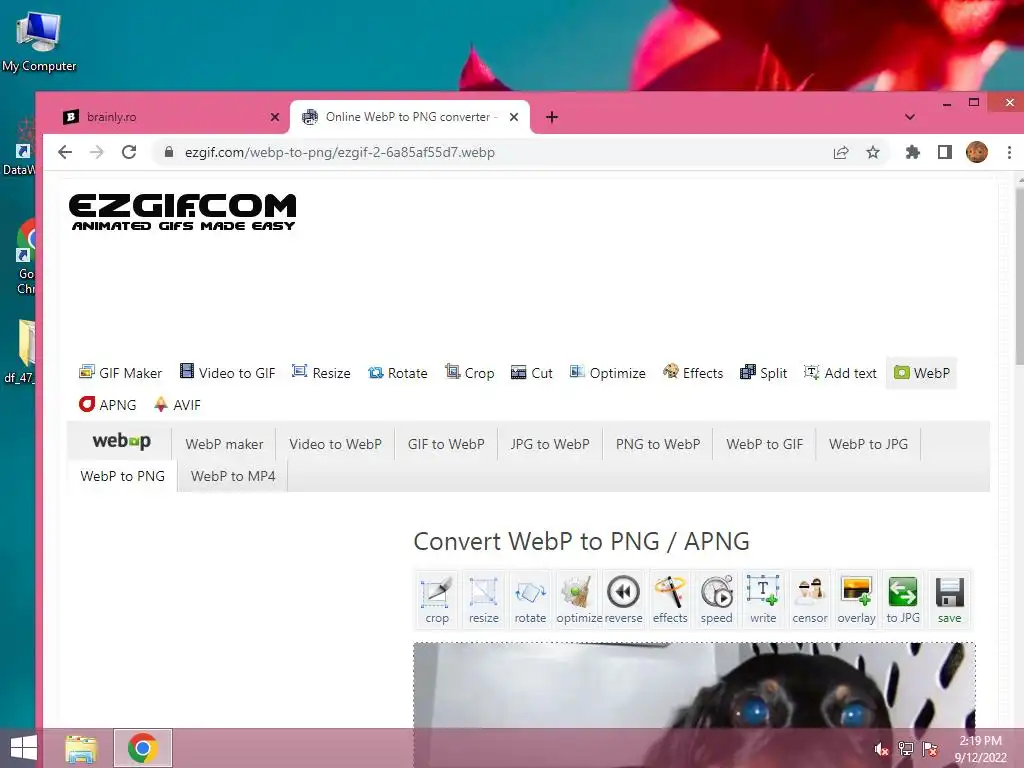Click the EZGIF.COM logo
The width and height of the screenshot is (1024, 768).
click(182, 212)
